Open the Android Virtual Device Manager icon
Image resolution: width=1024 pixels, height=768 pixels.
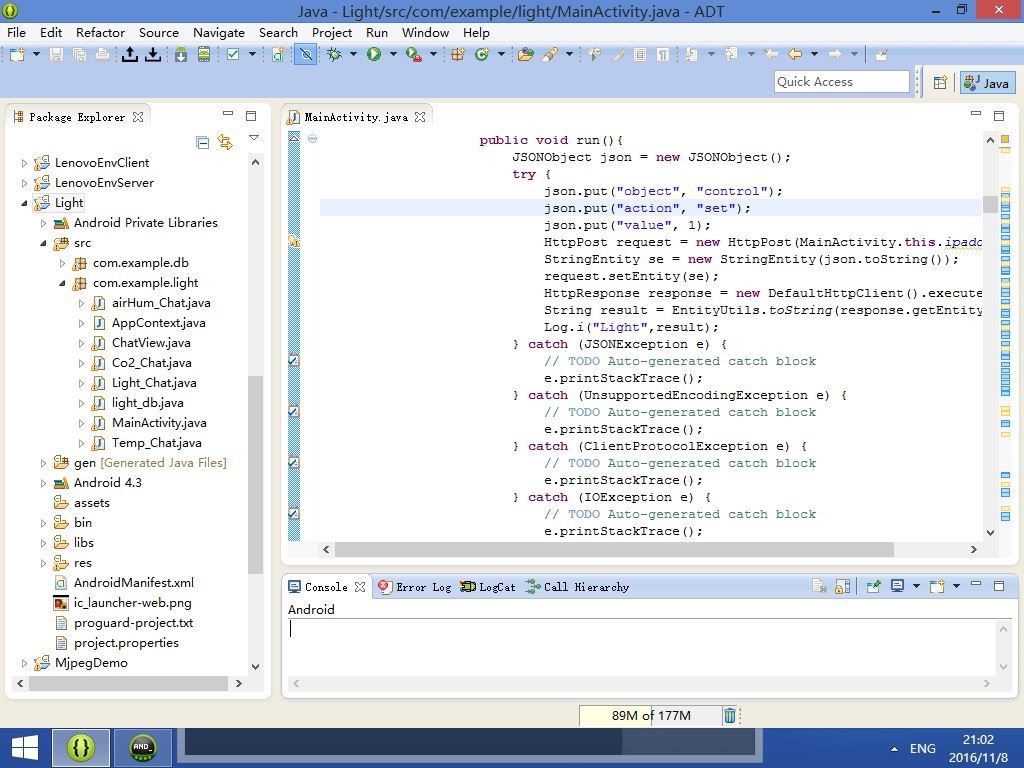204,55
